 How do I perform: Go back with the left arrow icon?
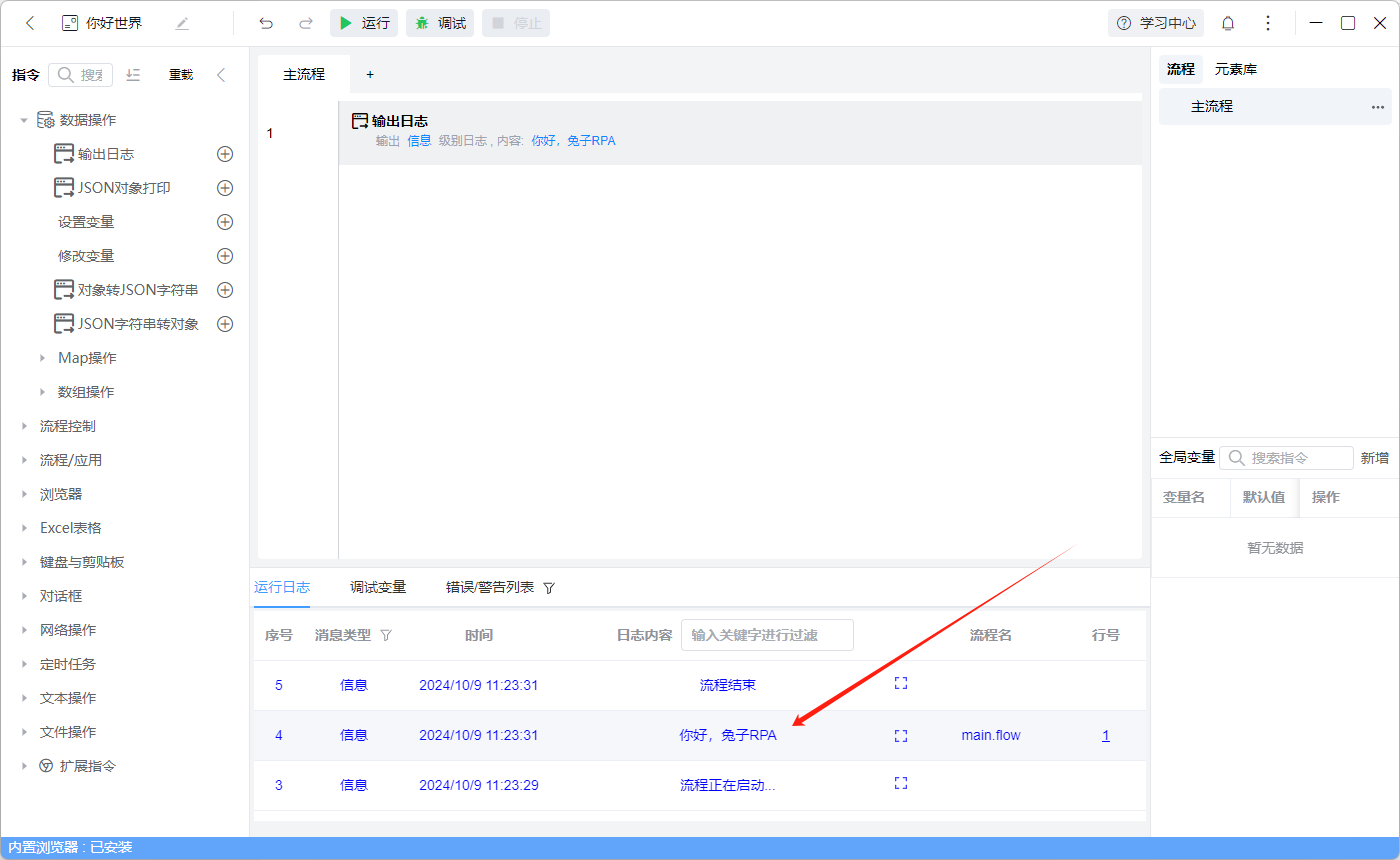click(x=30, y=23)
